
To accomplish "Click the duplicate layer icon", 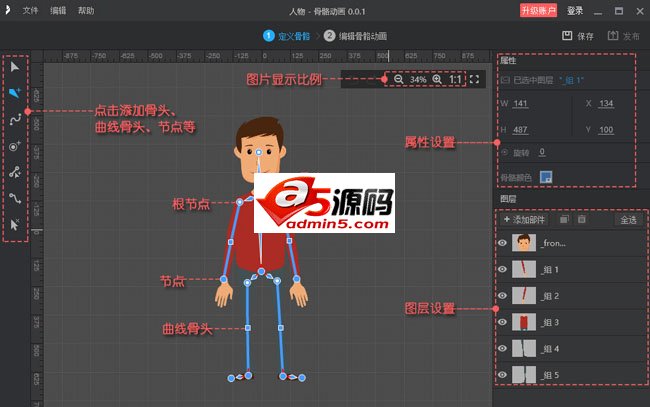I will click(x=564, y=219).
